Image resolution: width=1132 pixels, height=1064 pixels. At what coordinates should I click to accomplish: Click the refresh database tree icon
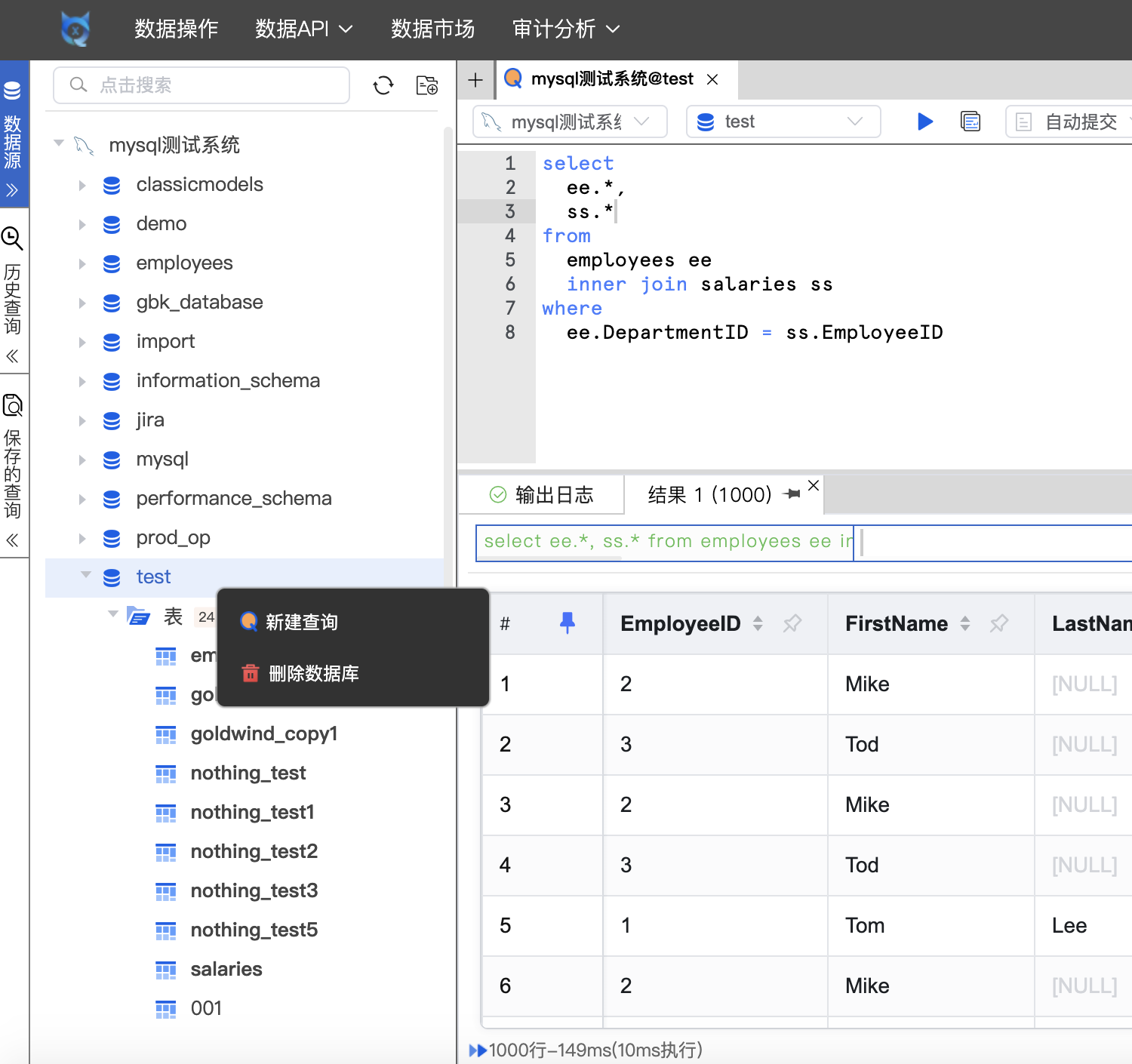tap(383, 85)
